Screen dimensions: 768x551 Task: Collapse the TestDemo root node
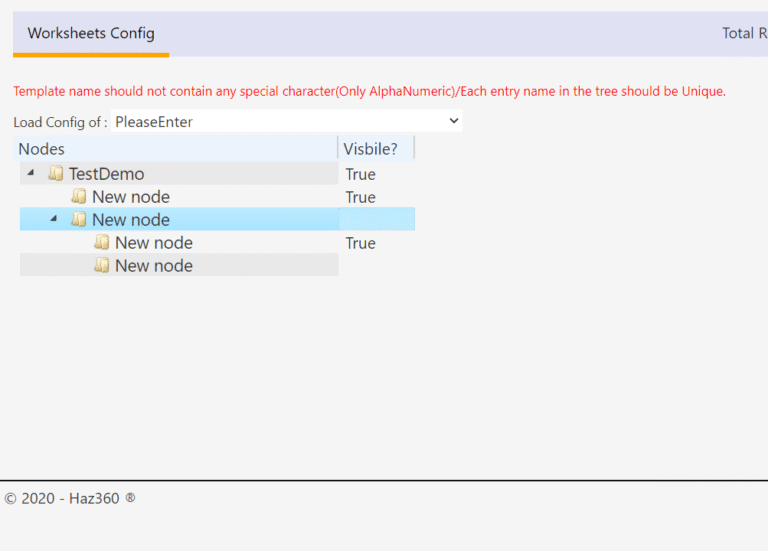[31, 174]
